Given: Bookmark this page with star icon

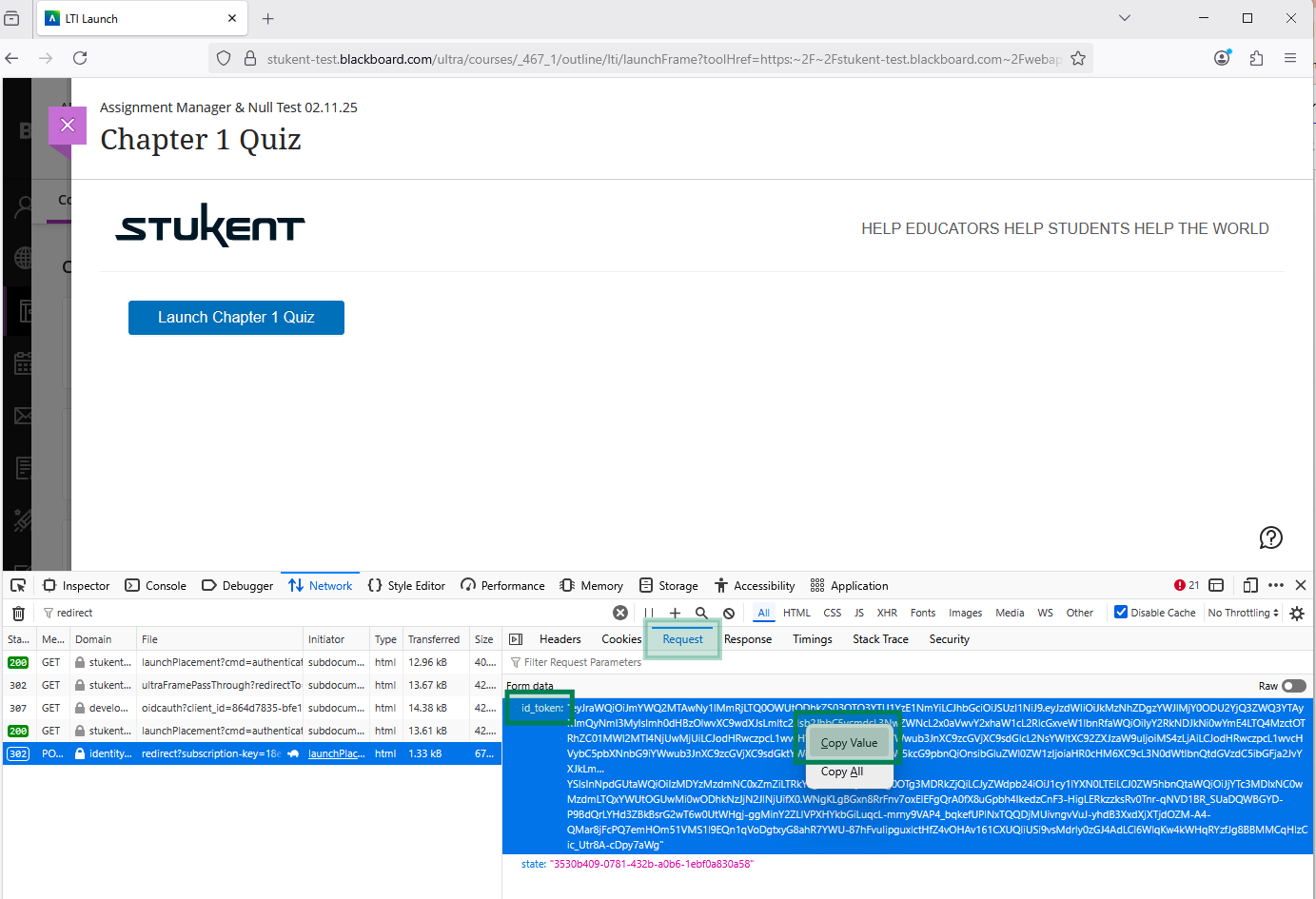Looking at the screenshot, I should tap(1078, 59).
